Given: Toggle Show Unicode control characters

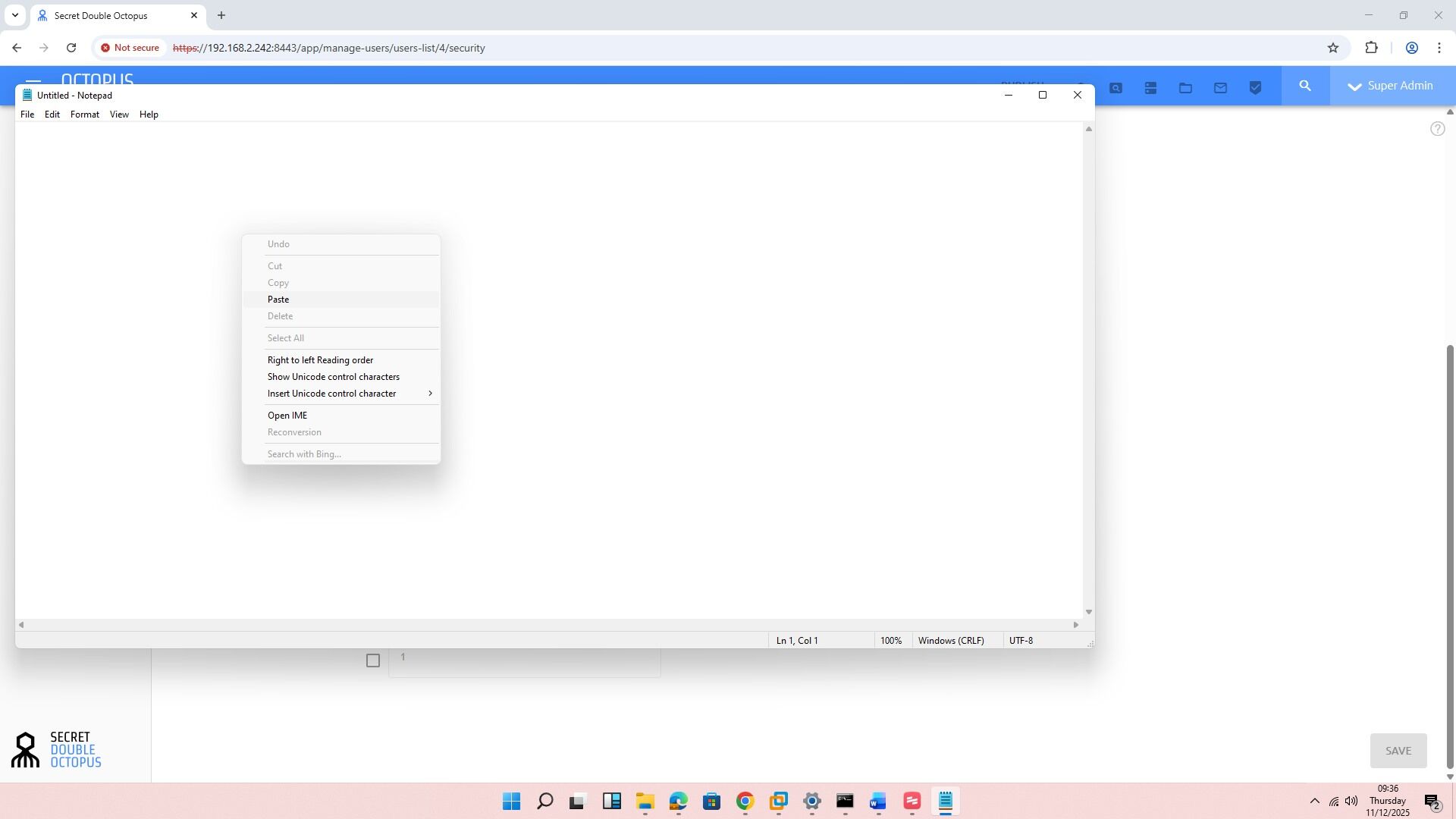Looking at the screenshot, I should click(x=333, y=377).
